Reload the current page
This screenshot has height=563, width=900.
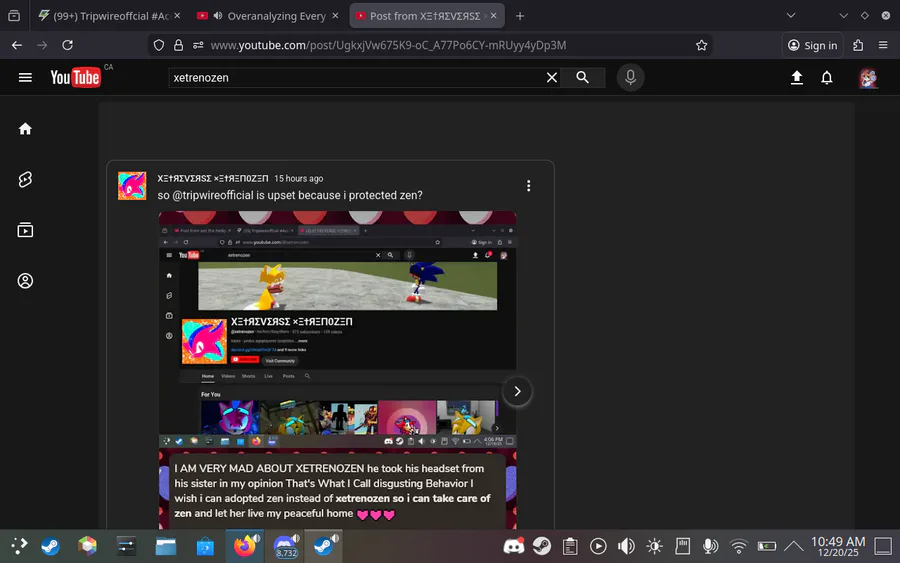tap(67, 45)
